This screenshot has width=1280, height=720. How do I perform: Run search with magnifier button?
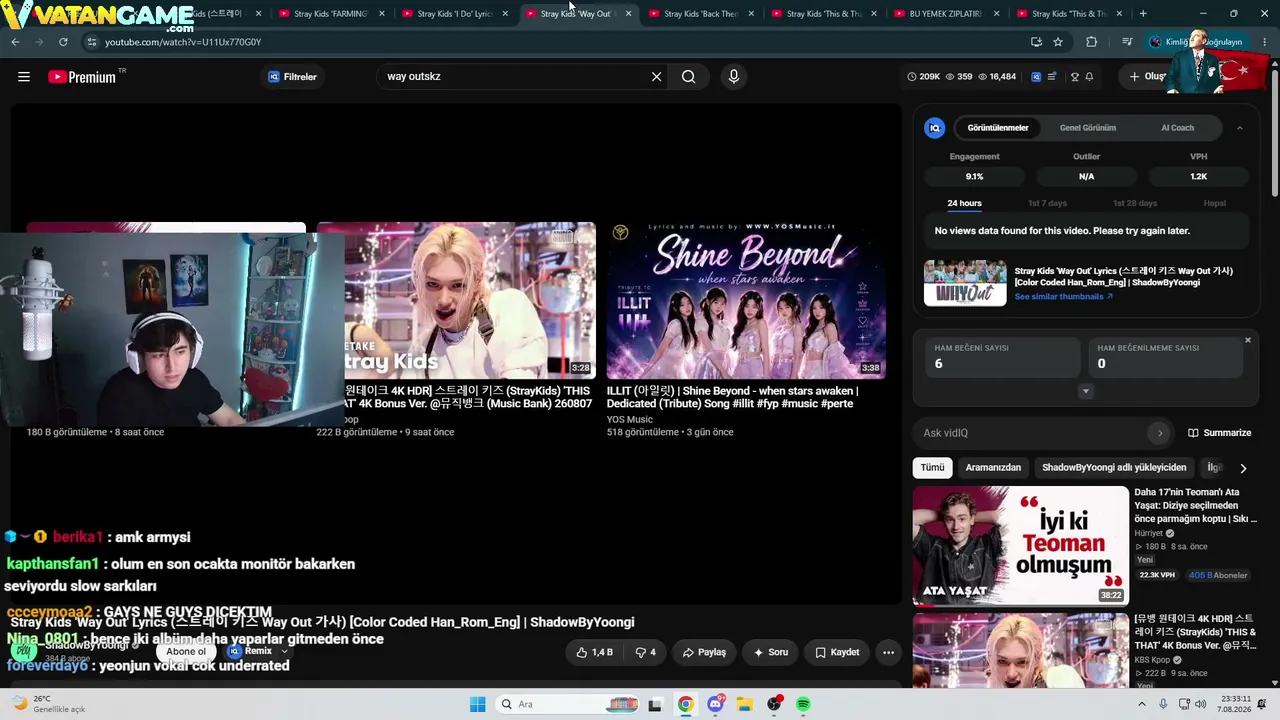(x=689, y=77)
